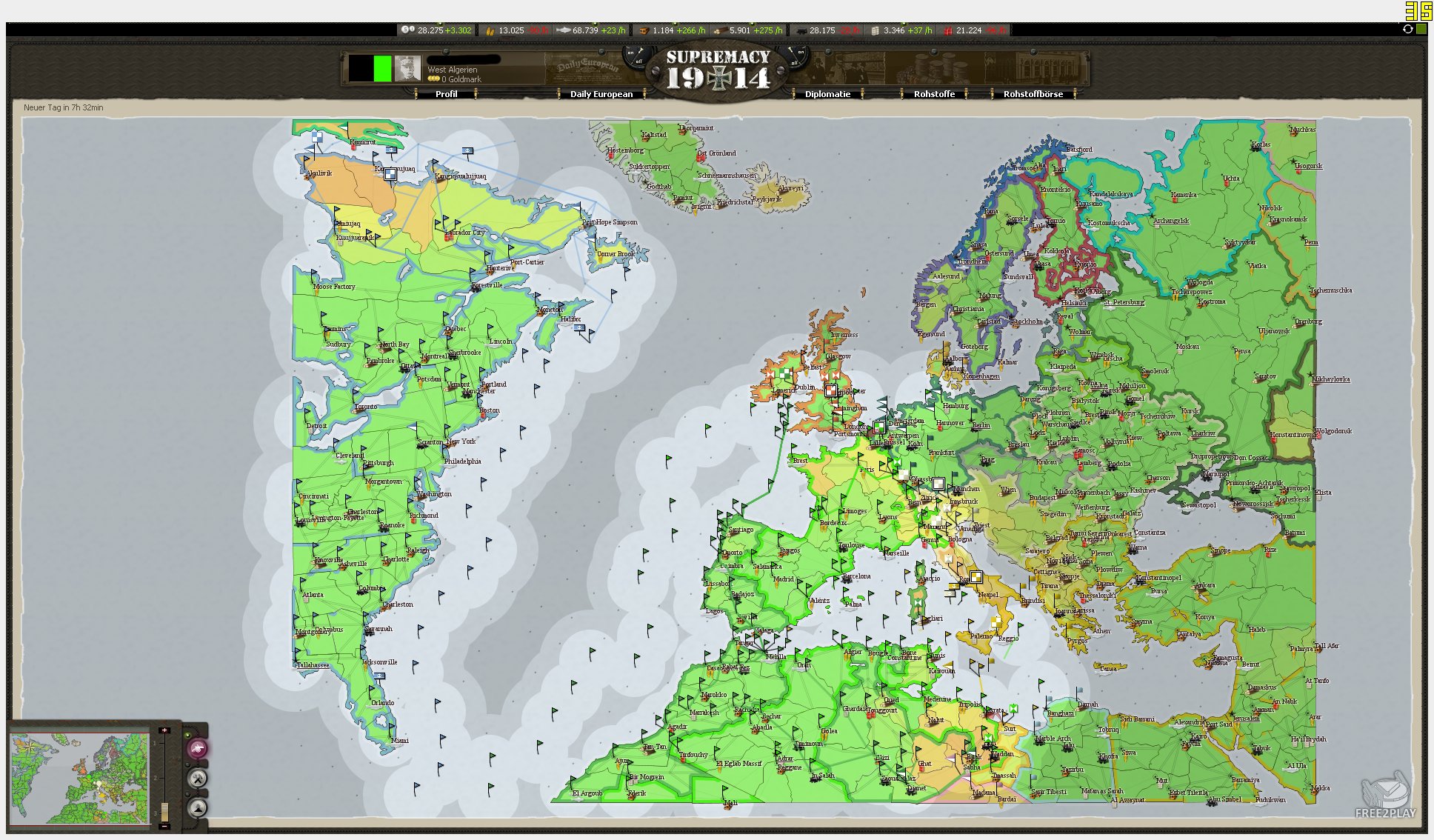Viewport: 1434px width, 840px height.
Task: Open the Rohstoffe menu
Action: pos(934,94)
